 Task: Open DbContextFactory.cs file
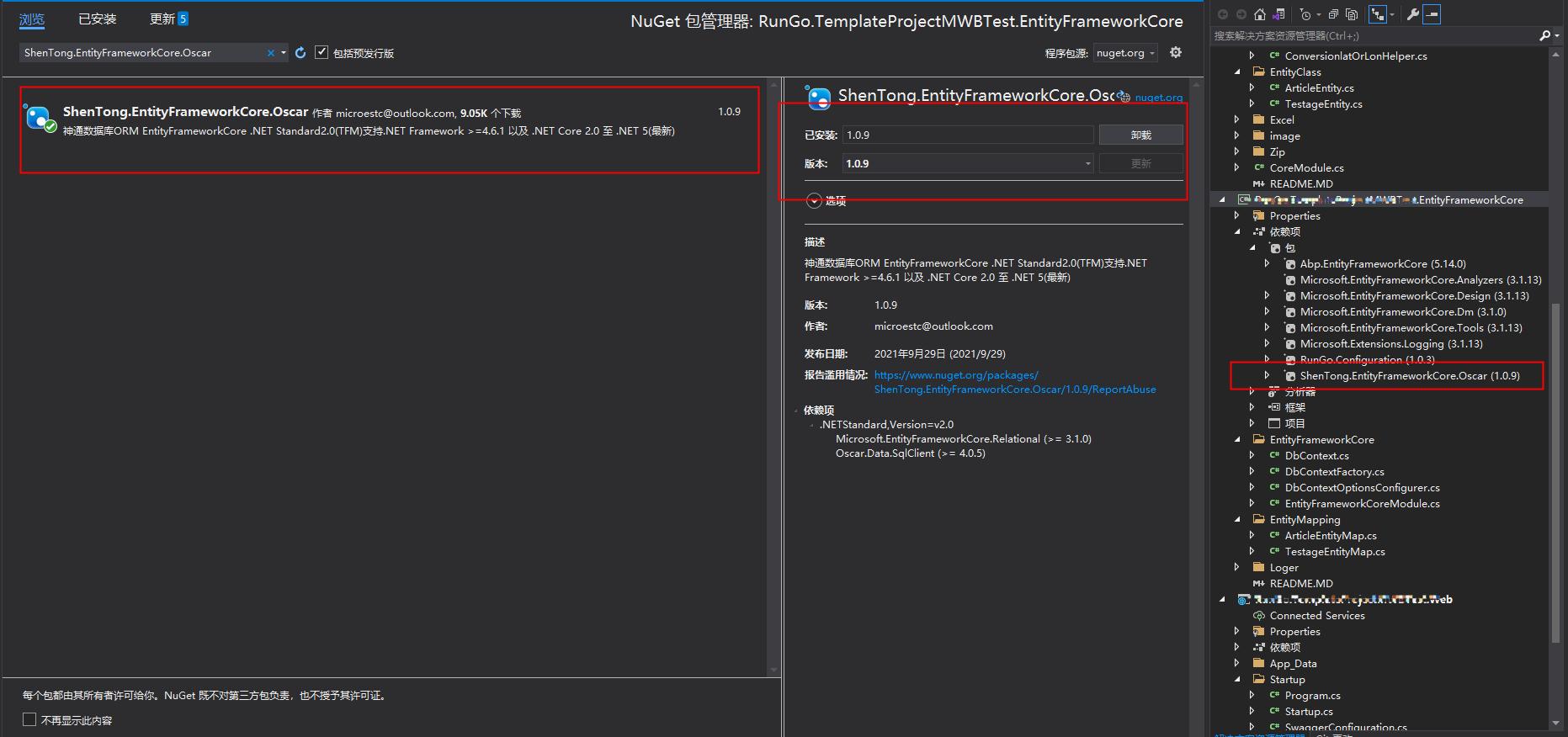[1334, 471]
